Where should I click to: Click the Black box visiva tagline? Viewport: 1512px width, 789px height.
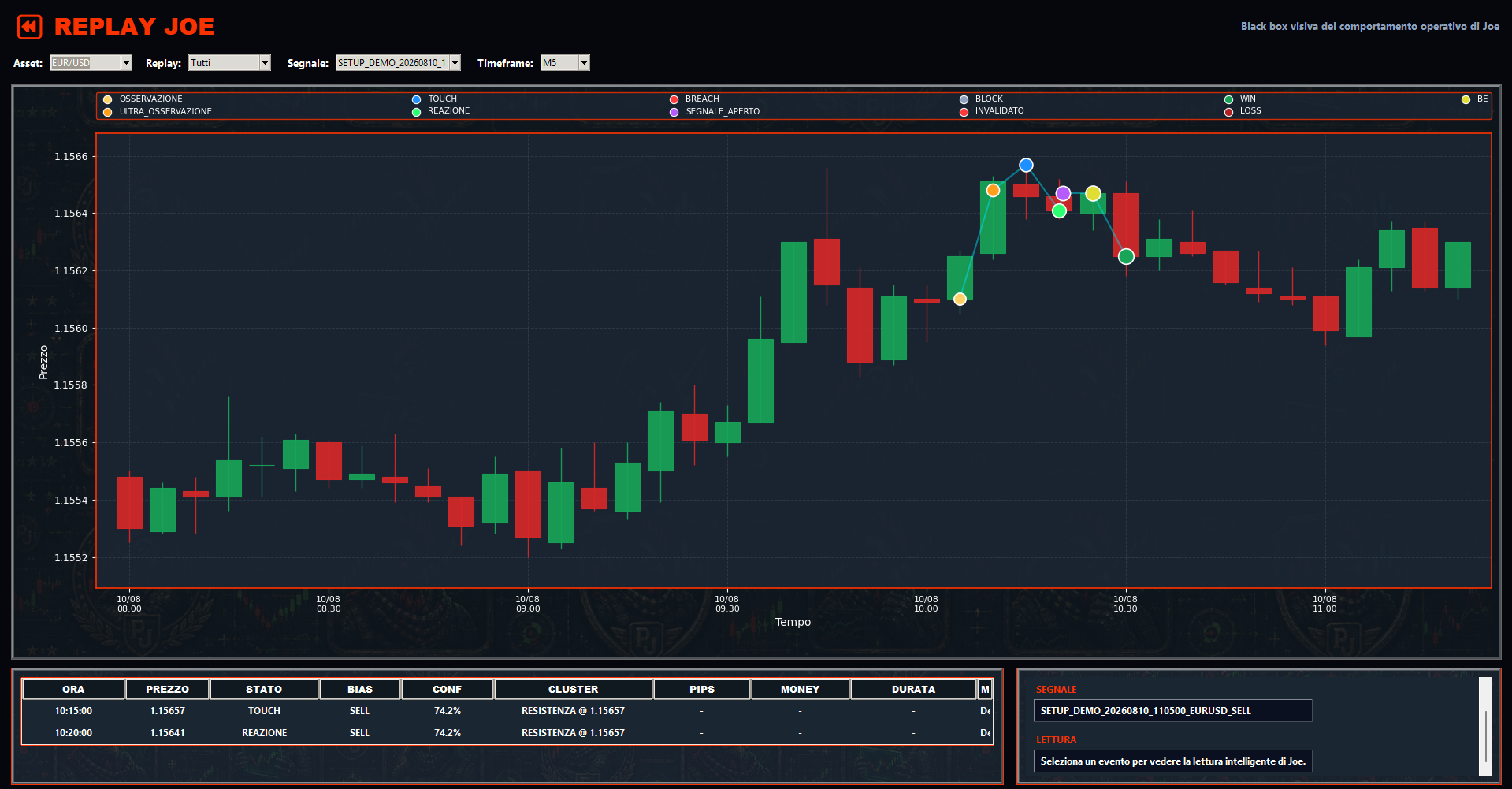coord(1369,27)
